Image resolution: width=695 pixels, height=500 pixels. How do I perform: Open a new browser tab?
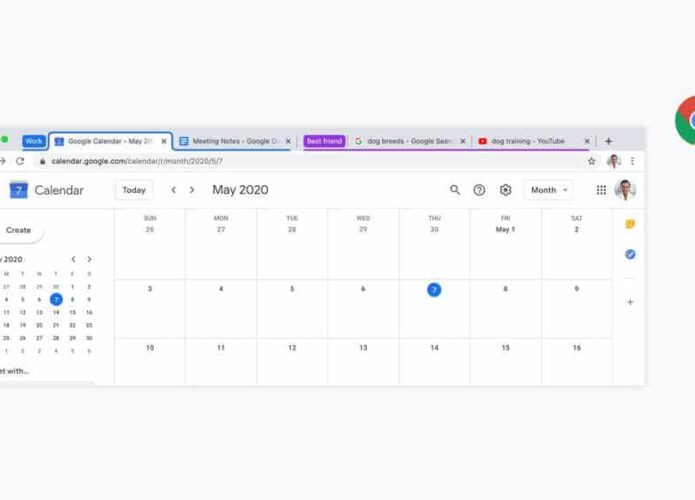point(609,141)
